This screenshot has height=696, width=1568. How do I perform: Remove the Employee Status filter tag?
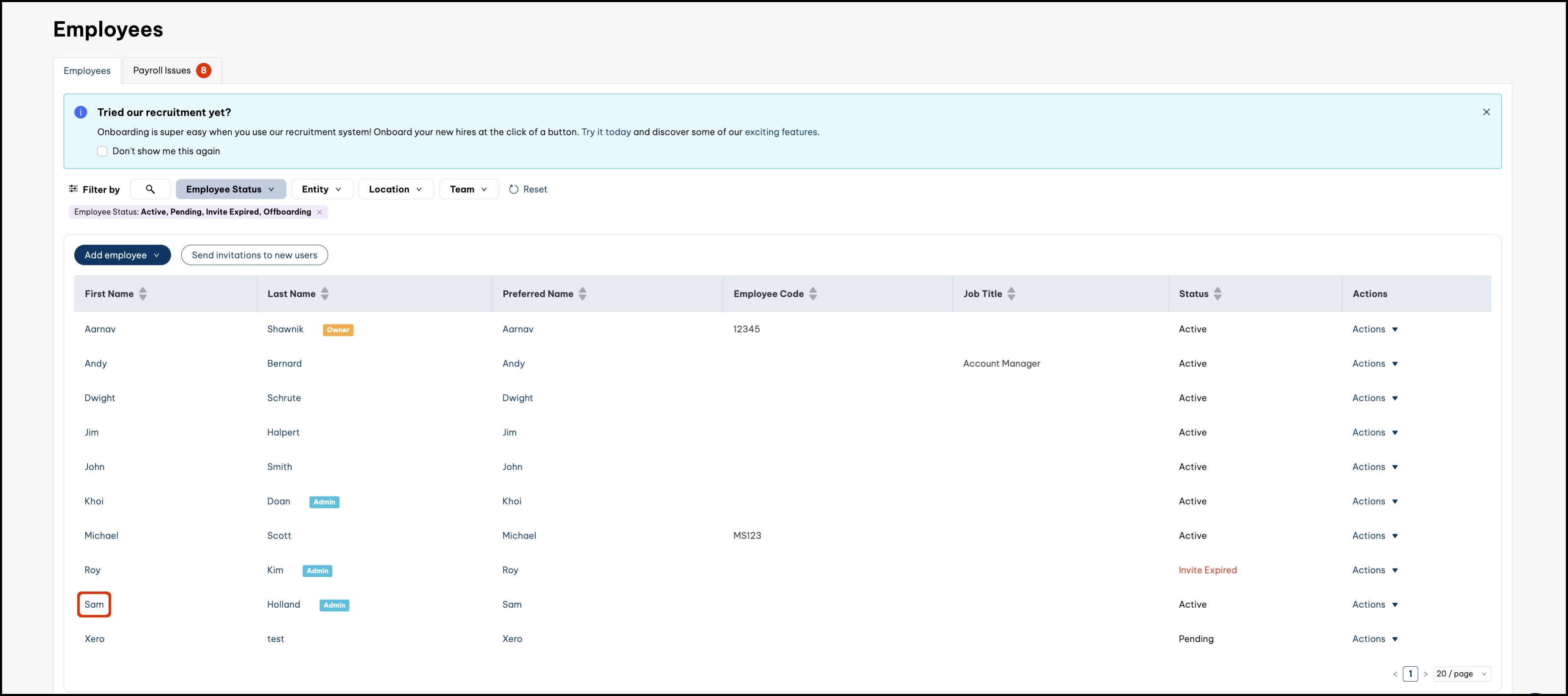pyautogui.click(x=320, y=212)
